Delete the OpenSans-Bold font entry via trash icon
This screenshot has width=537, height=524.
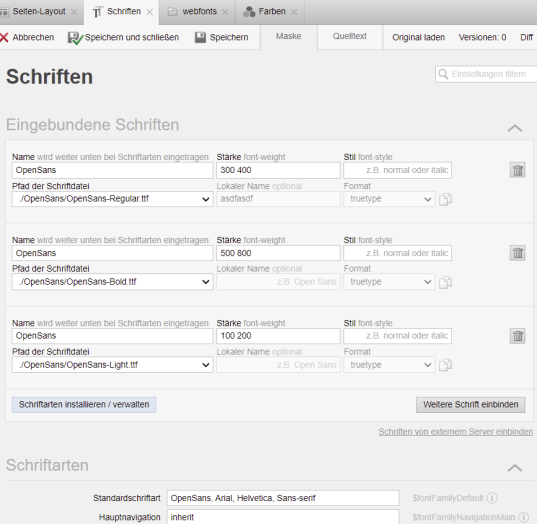[x=517, y=253]
